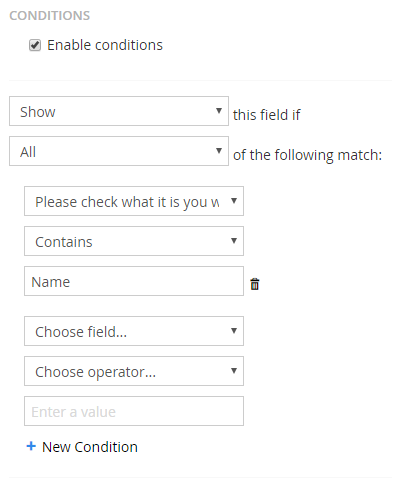Click the Name value input field

134,281
